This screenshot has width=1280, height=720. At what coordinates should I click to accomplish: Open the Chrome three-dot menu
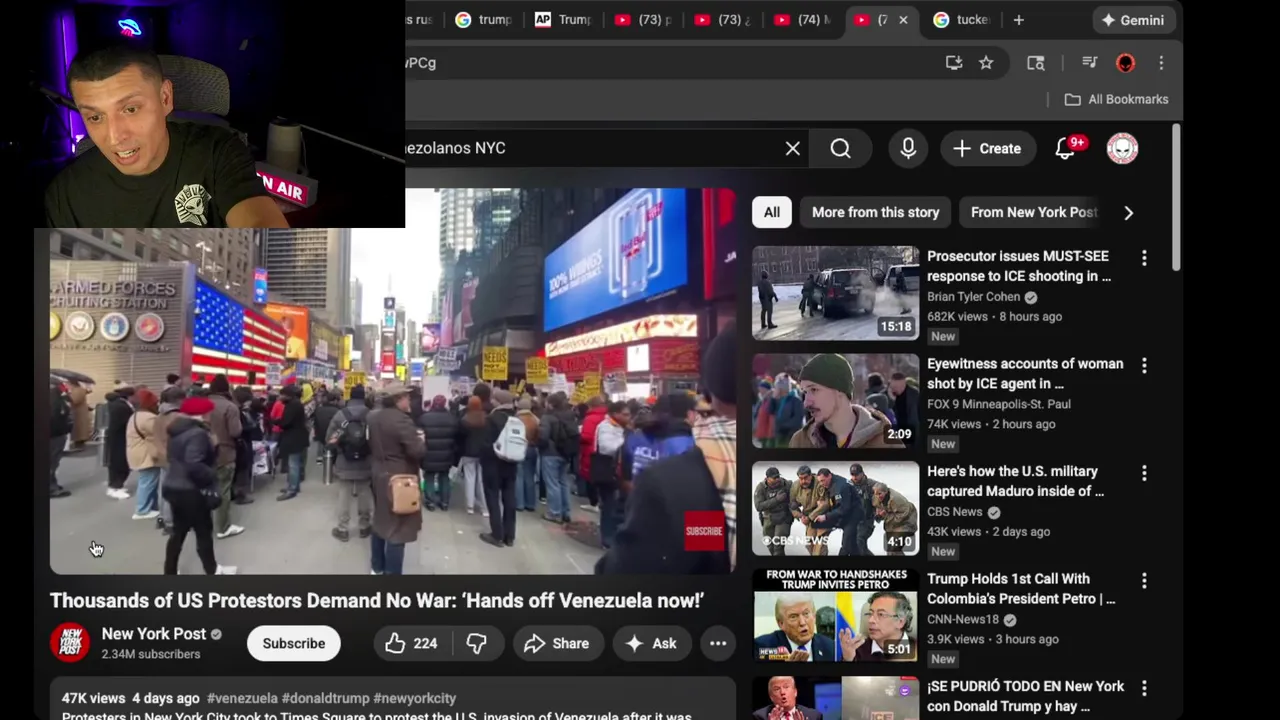(x=1161, y=63)
